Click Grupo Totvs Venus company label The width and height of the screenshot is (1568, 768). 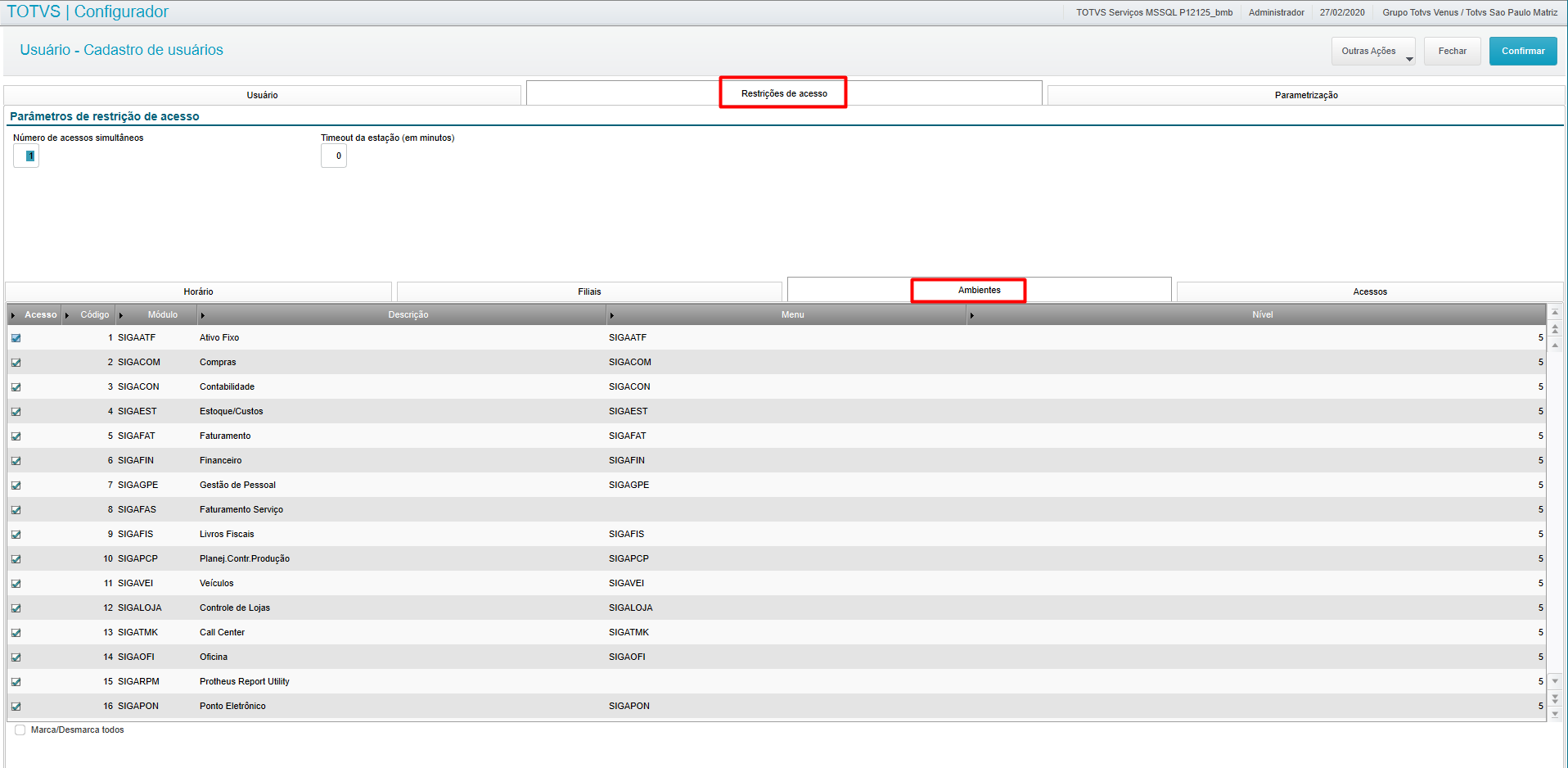click(x=1470, y=12)
